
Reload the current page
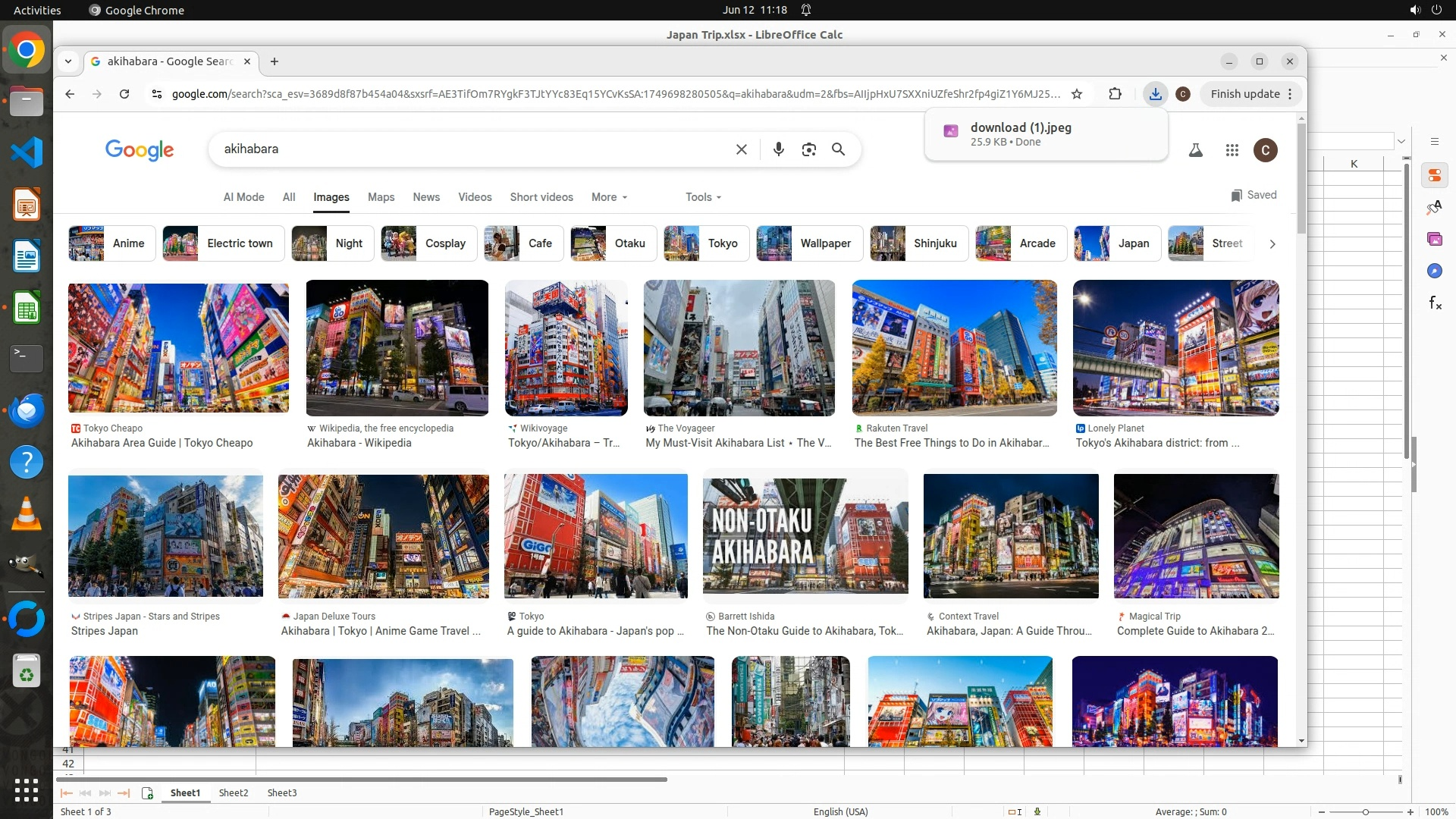click(x=124, y=94)
